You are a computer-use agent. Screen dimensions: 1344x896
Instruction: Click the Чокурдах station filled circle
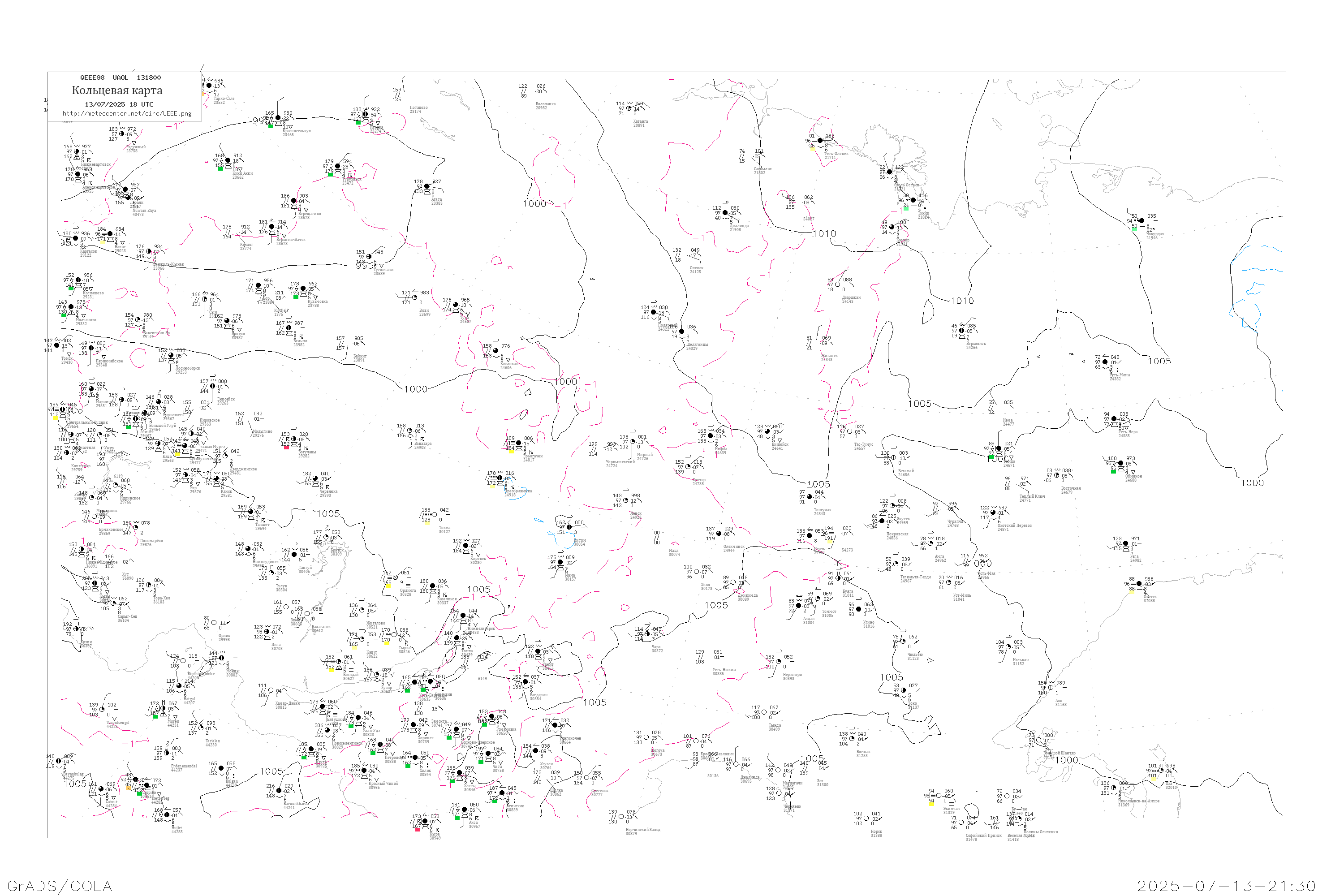1142,220
